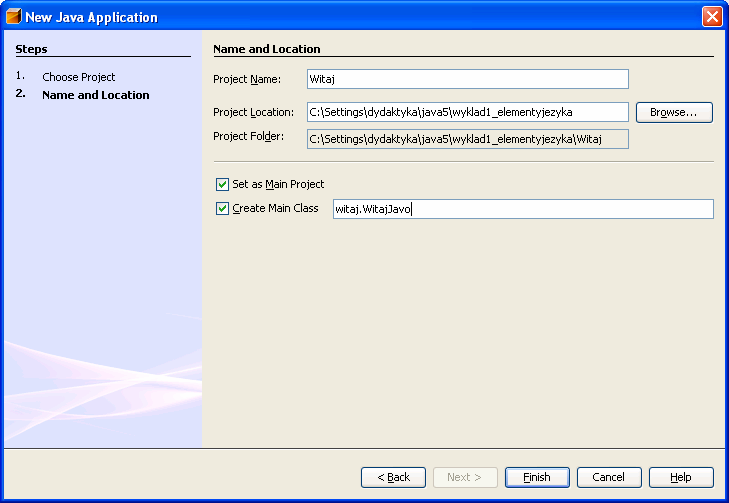Click the Project Folder path field

468,139
